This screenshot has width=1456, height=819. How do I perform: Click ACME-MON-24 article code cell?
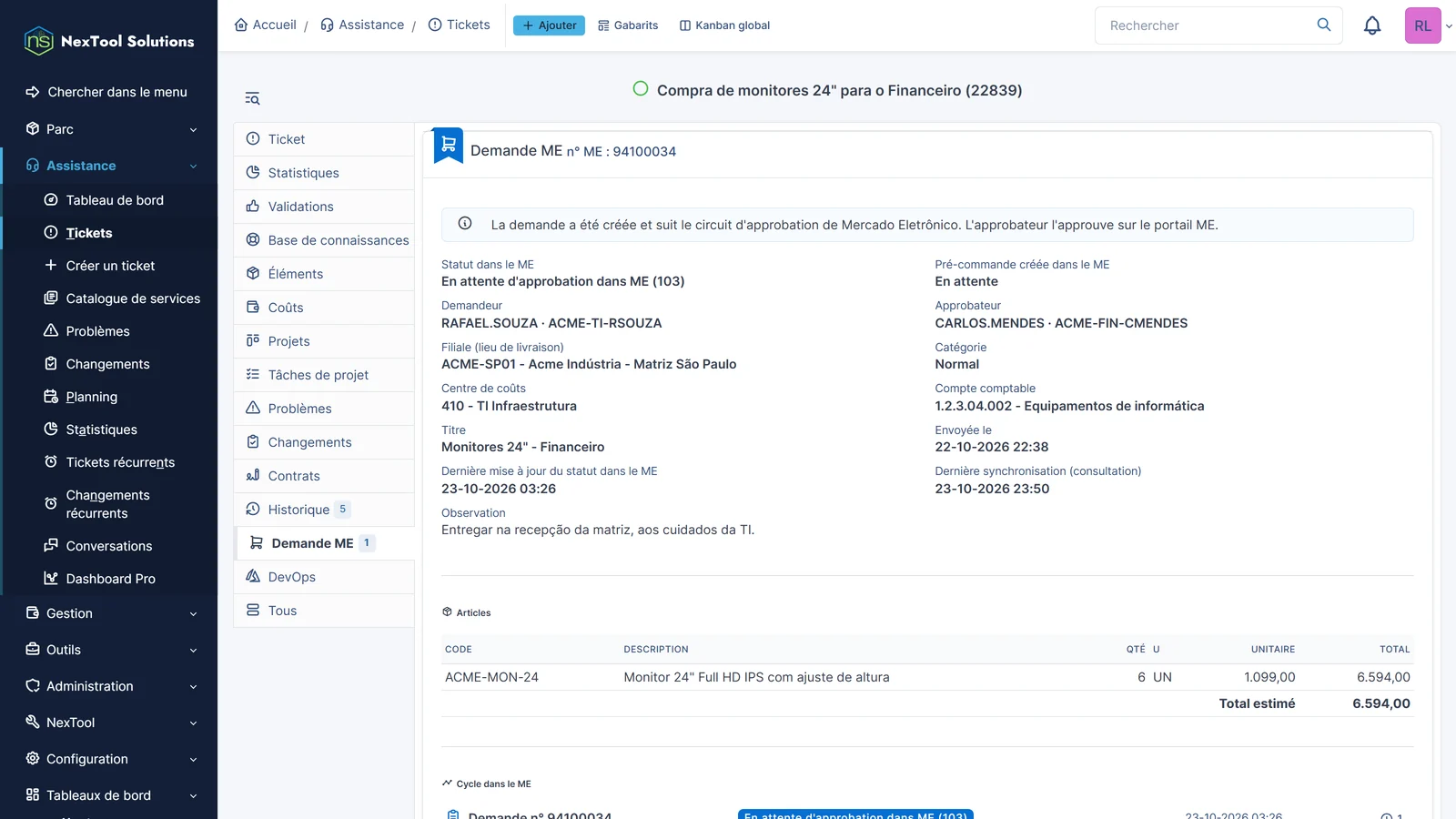pos(491,677)
